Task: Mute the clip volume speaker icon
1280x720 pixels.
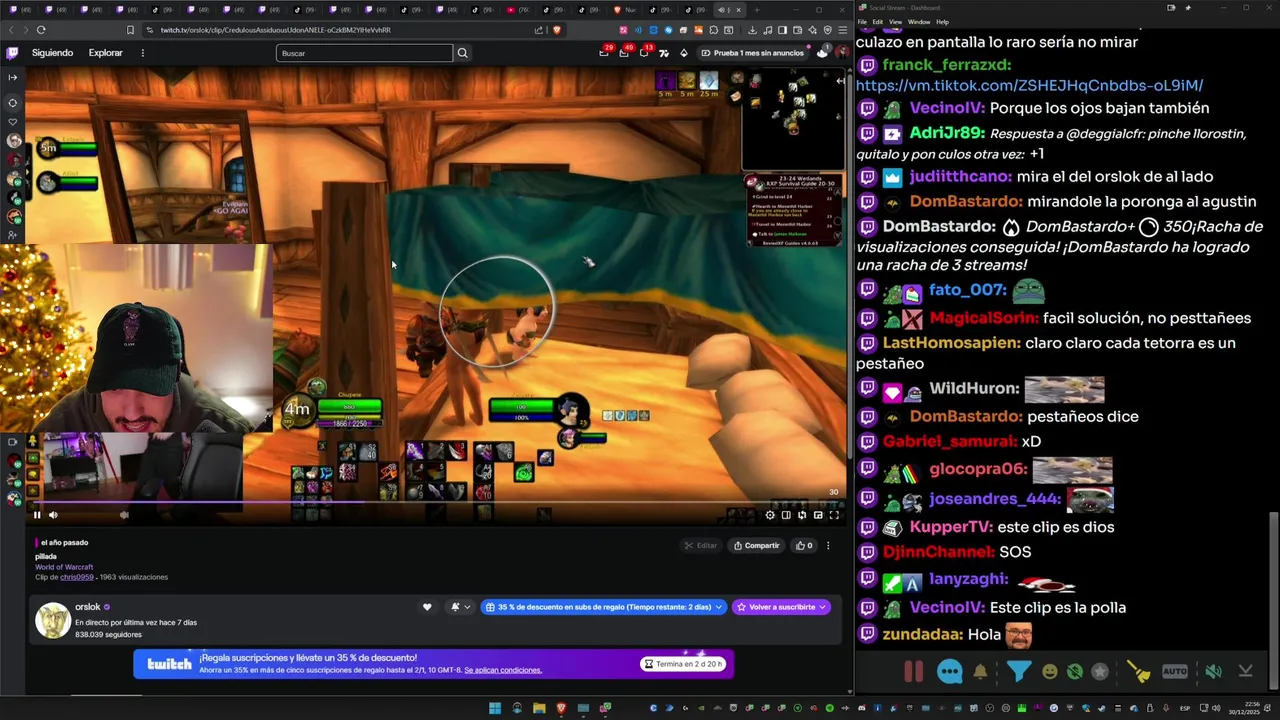Action: pos(53,515)
